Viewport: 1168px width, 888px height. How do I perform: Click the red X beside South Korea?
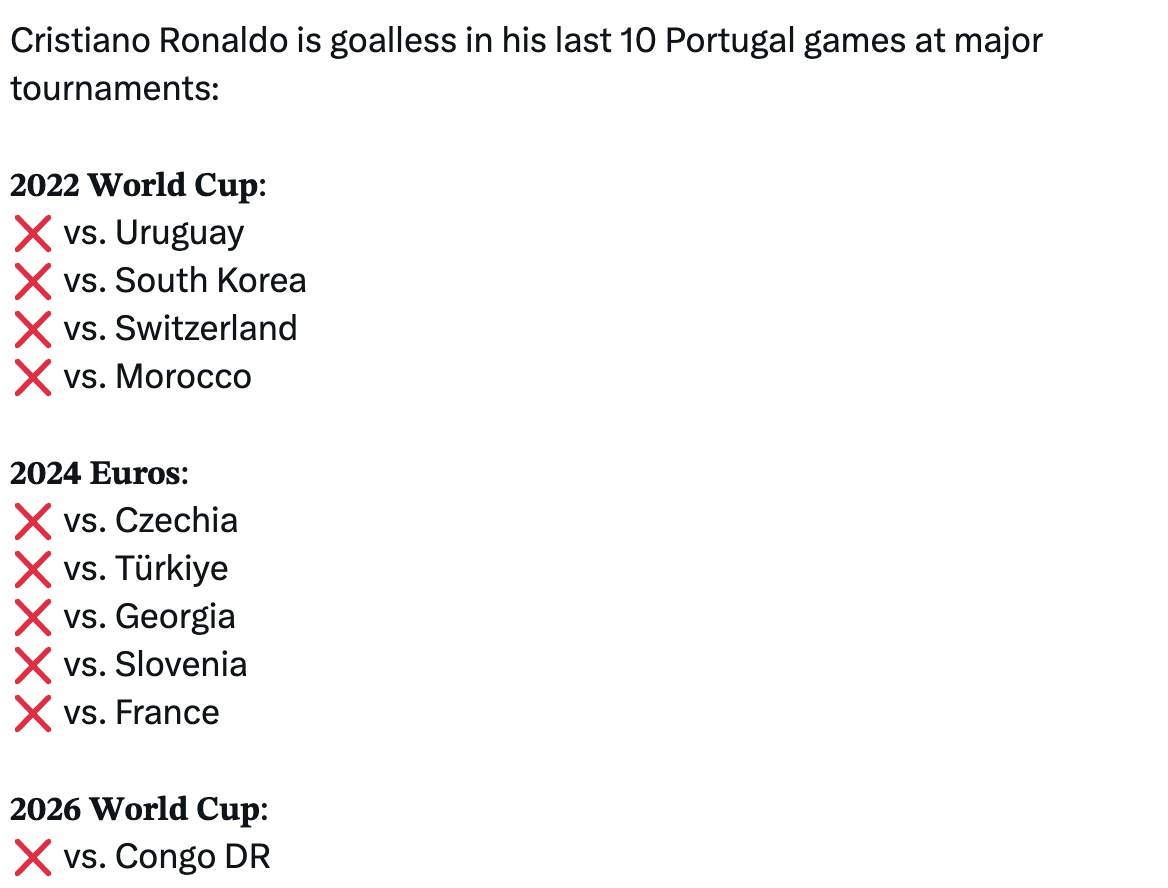pyautogui.click(x=33, y=282)
